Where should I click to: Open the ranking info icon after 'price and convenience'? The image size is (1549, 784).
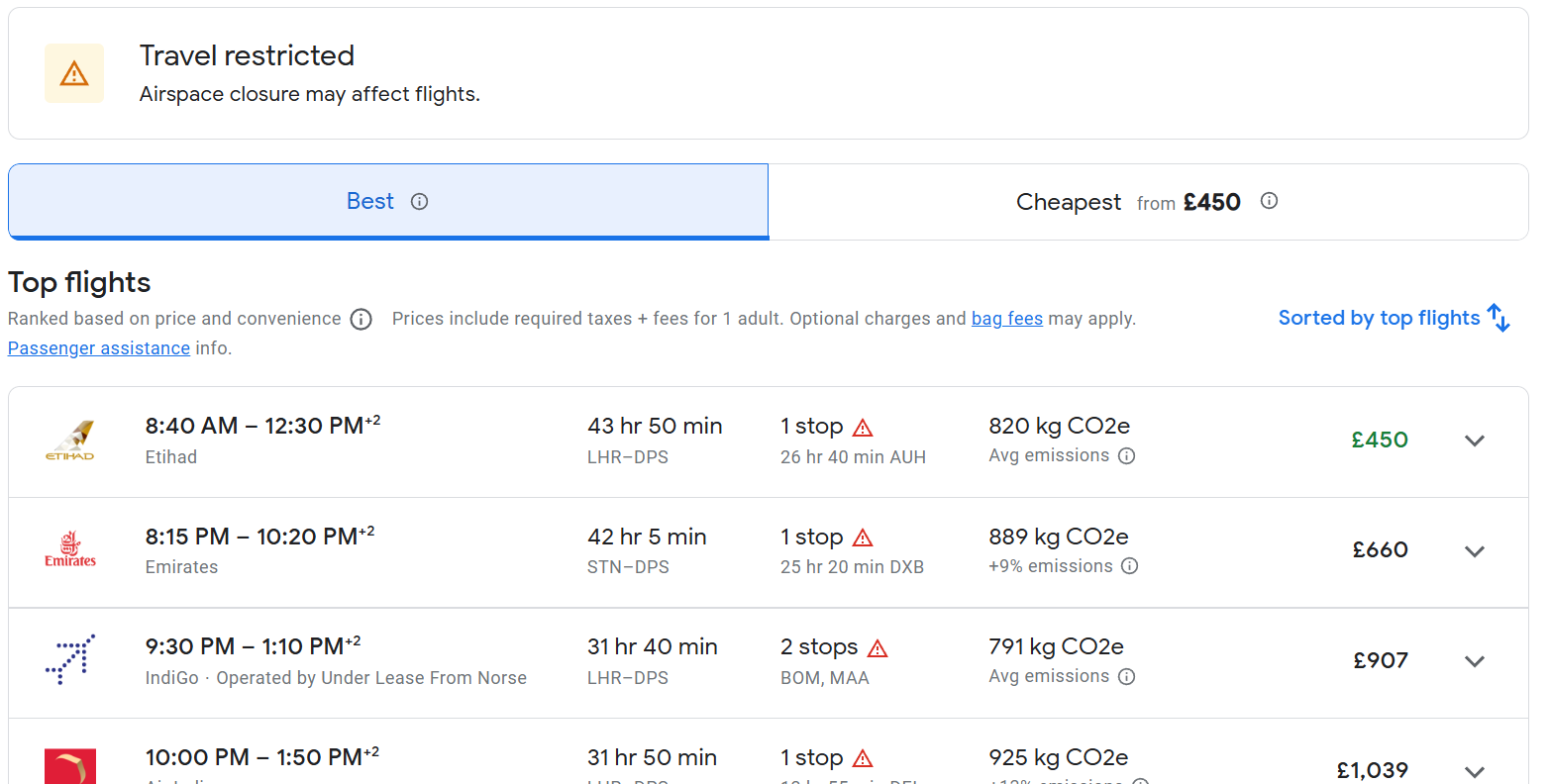361,319
